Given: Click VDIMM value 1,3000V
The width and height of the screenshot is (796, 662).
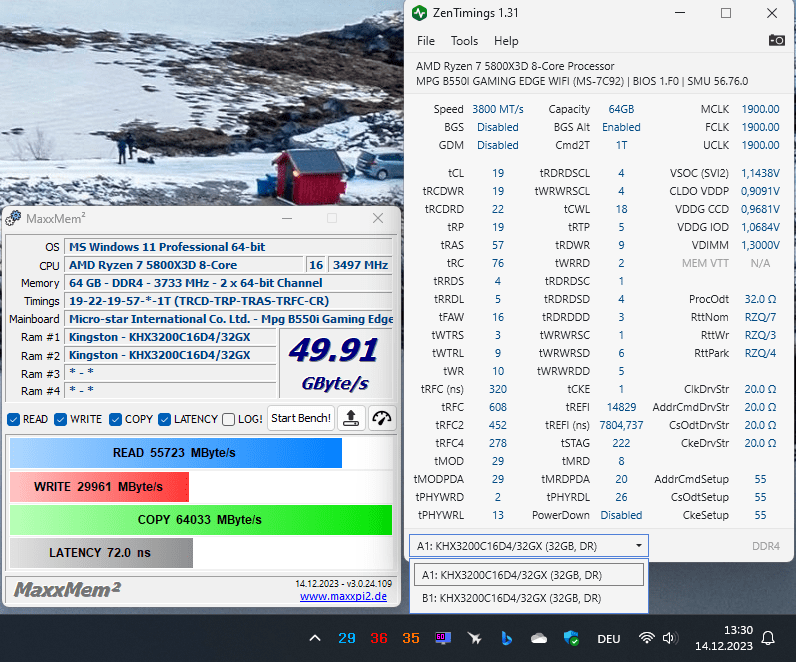Looking at the screenshot, I should tap(760, 245).
